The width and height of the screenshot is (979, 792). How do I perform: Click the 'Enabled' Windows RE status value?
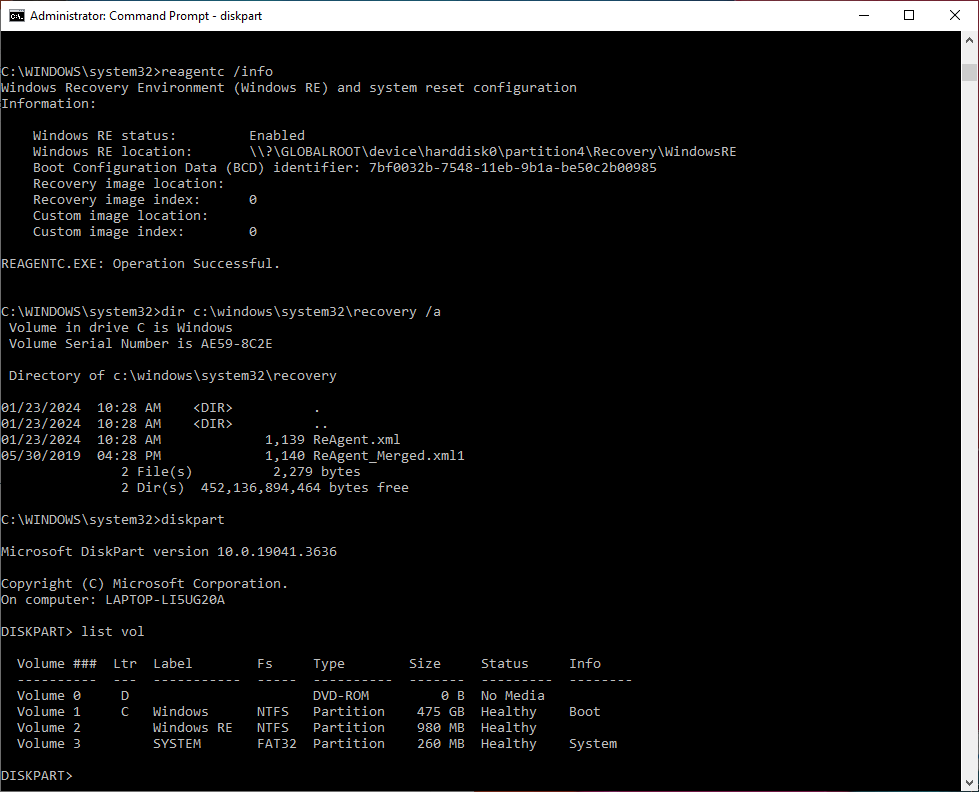277,136
